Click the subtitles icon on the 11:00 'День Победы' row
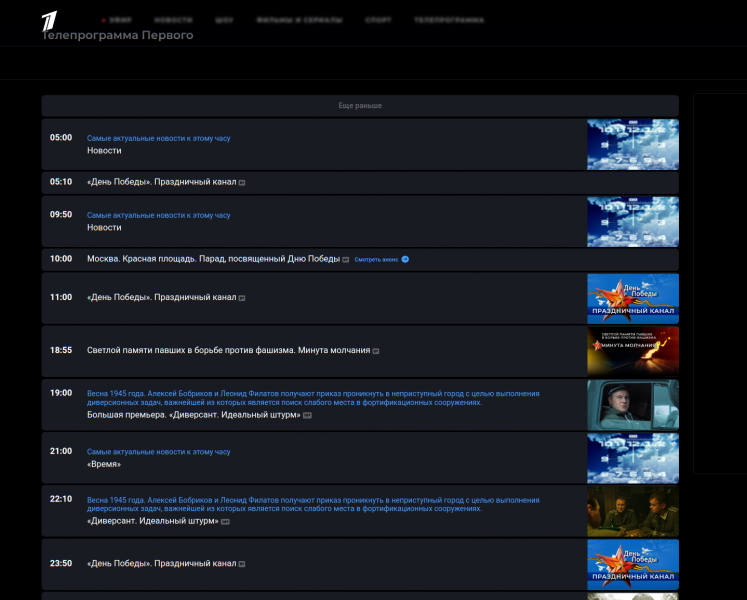Screen dimensions: 747x600 click(242, 298)
